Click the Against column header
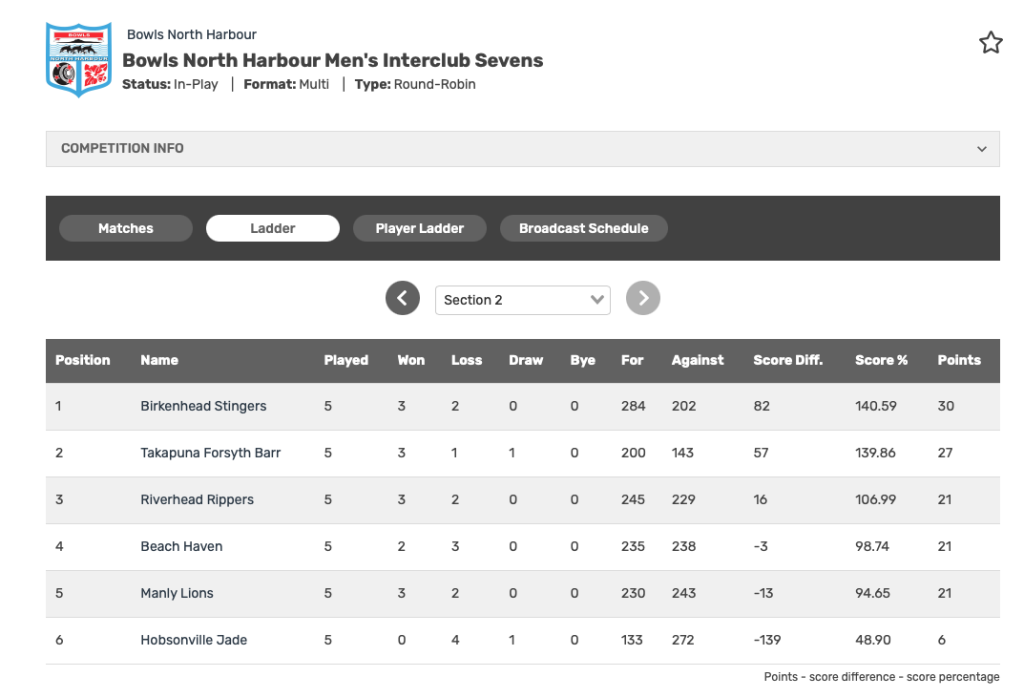Image resolution: width=1024 pixels, height=698 pixels. (697, 360)
